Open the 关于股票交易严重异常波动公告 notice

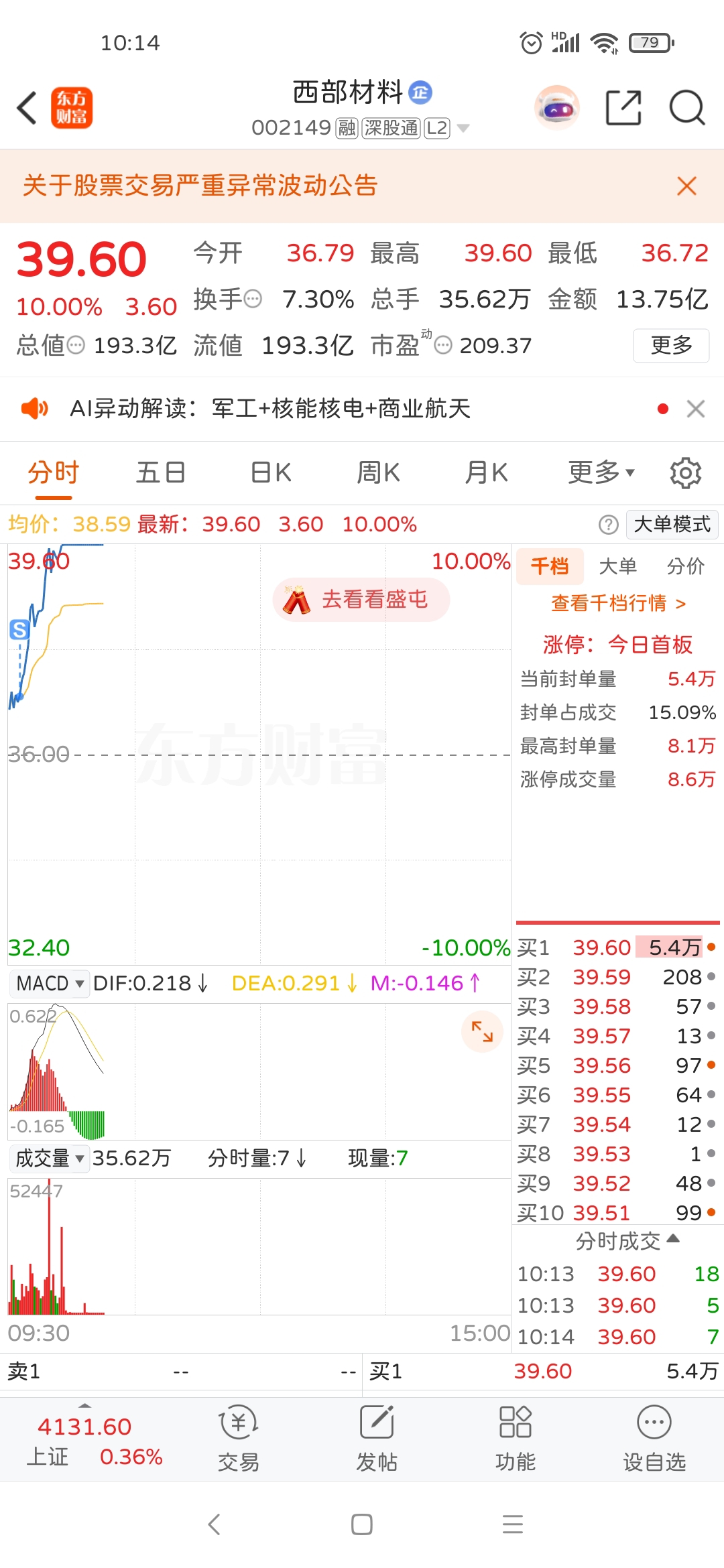[200, 186]
